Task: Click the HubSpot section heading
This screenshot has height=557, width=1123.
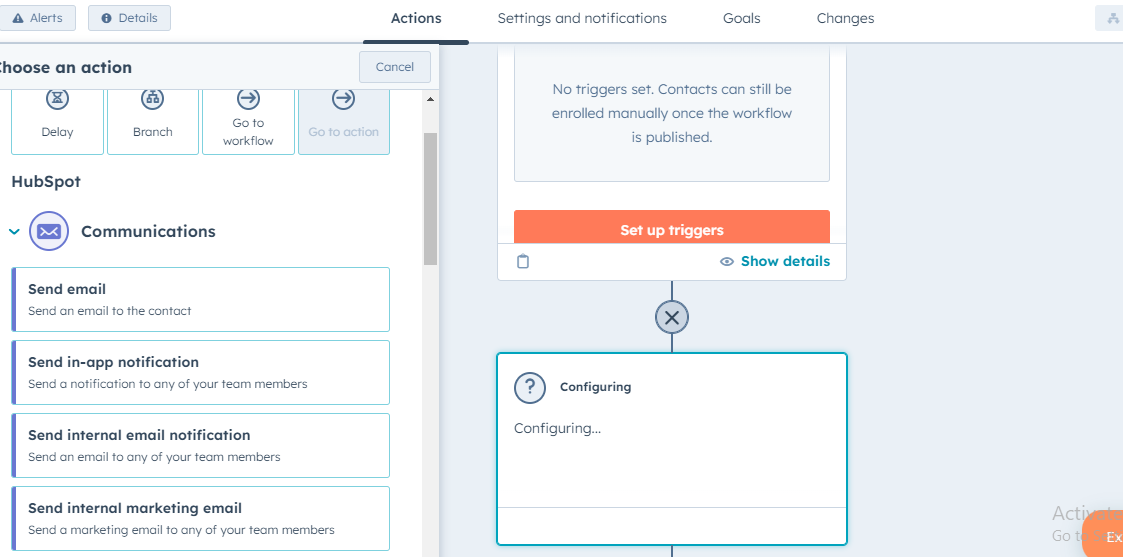Action: [46, 181]
